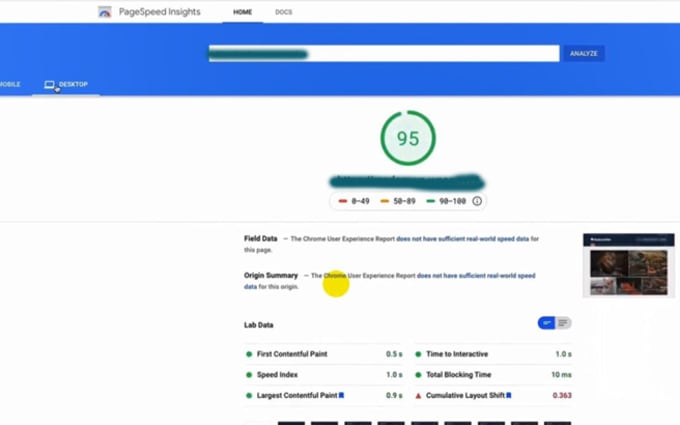Click the 10 ms blocking time value
Viewport: 680px width, 425px height.
562,375
